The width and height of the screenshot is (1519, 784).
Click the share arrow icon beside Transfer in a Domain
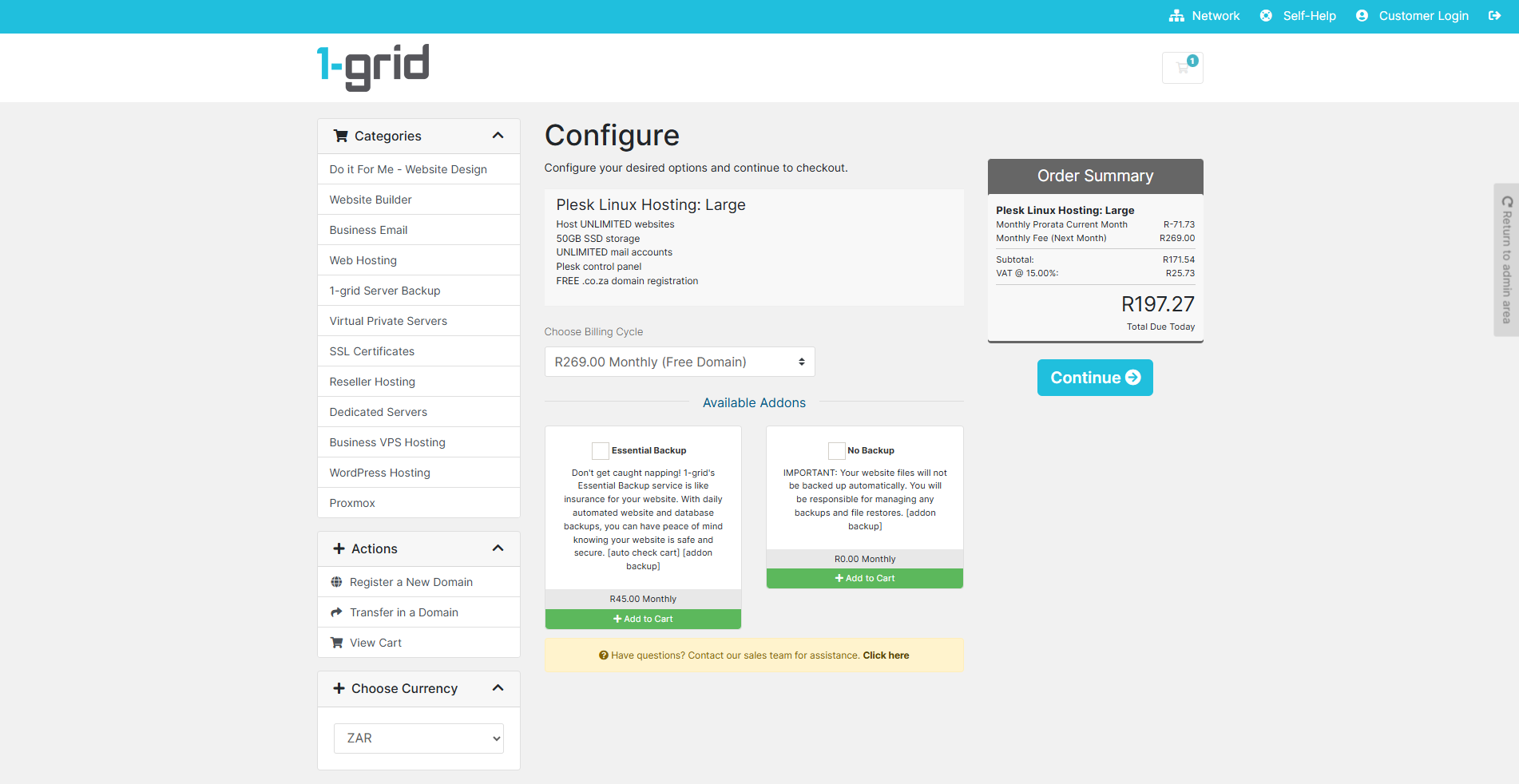click(x=336, y=612)
